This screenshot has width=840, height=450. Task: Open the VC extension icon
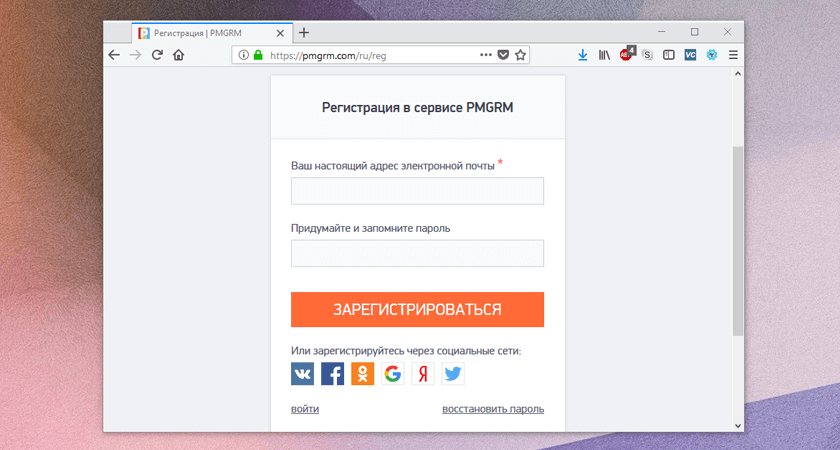690,55
